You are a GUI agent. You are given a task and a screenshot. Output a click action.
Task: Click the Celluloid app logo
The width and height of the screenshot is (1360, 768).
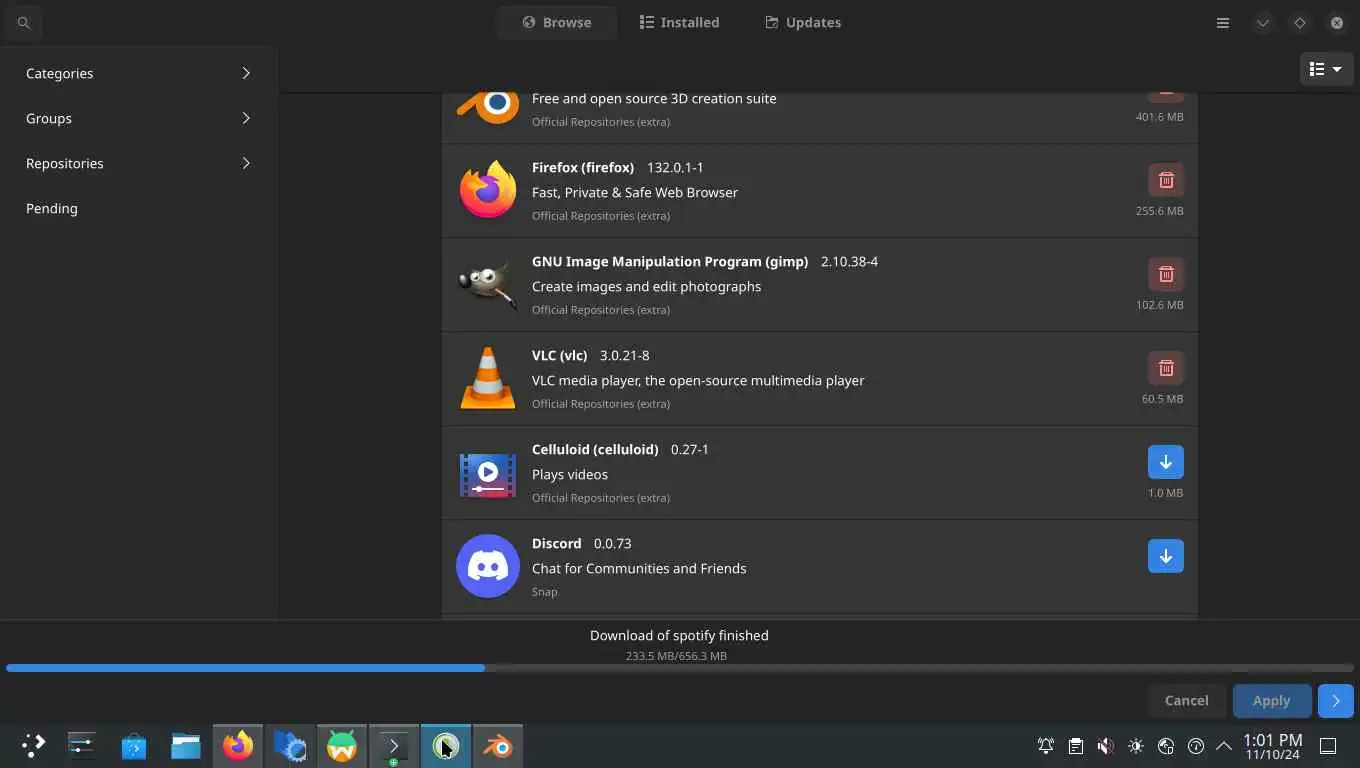[x=488, y=474]
